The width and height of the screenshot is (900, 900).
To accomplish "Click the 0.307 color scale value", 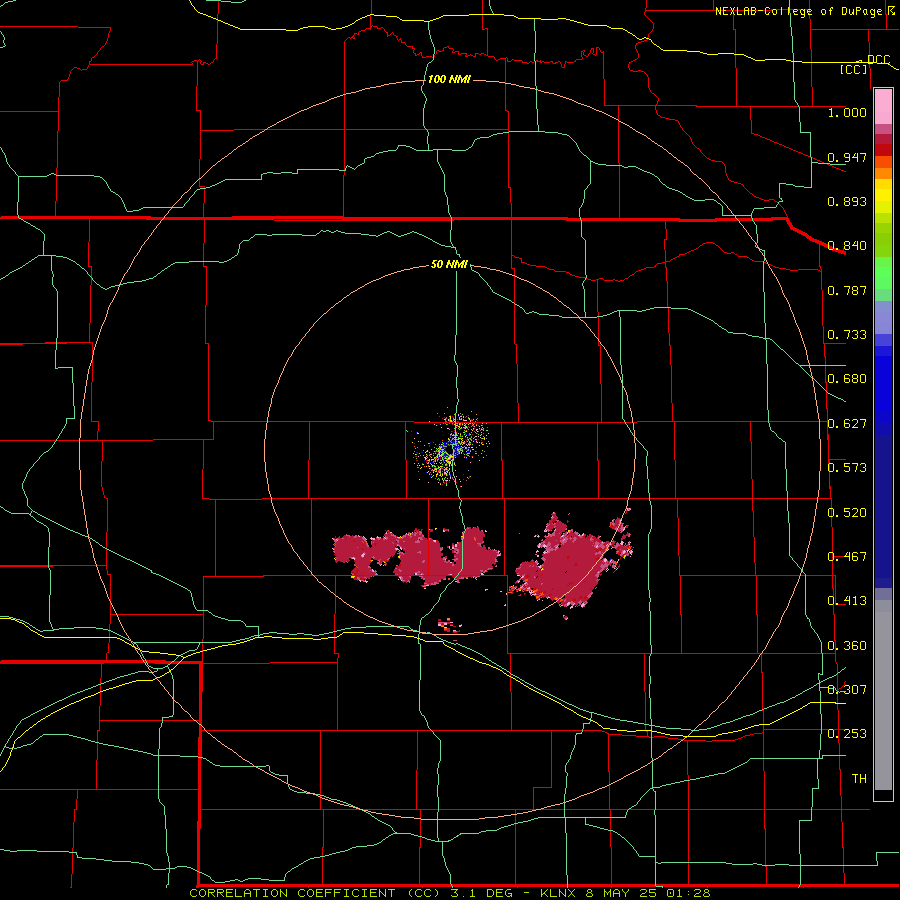I will point(847,690).
